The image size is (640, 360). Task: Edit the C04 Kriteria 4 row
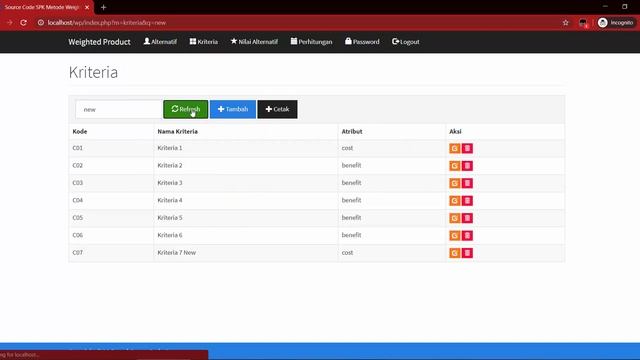[x=454, y=201]
